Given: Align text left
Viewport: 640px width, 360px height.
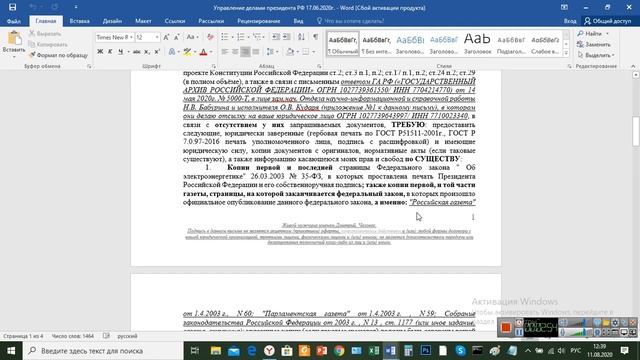Looking at the screenshot, I should 224,52.
